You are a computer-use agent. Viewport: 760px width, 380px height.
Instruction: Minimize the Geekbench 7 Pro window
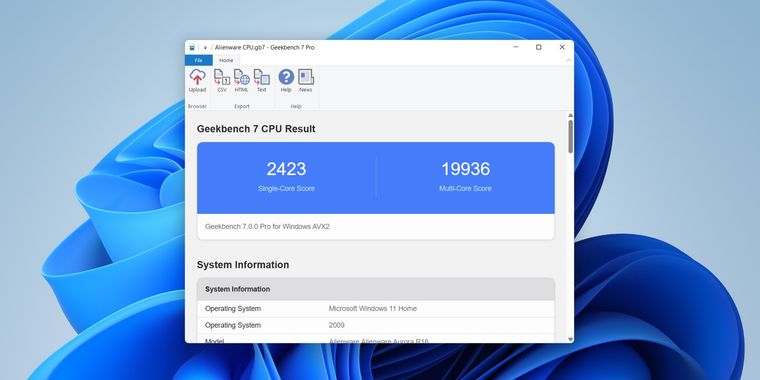pos(516,47)
